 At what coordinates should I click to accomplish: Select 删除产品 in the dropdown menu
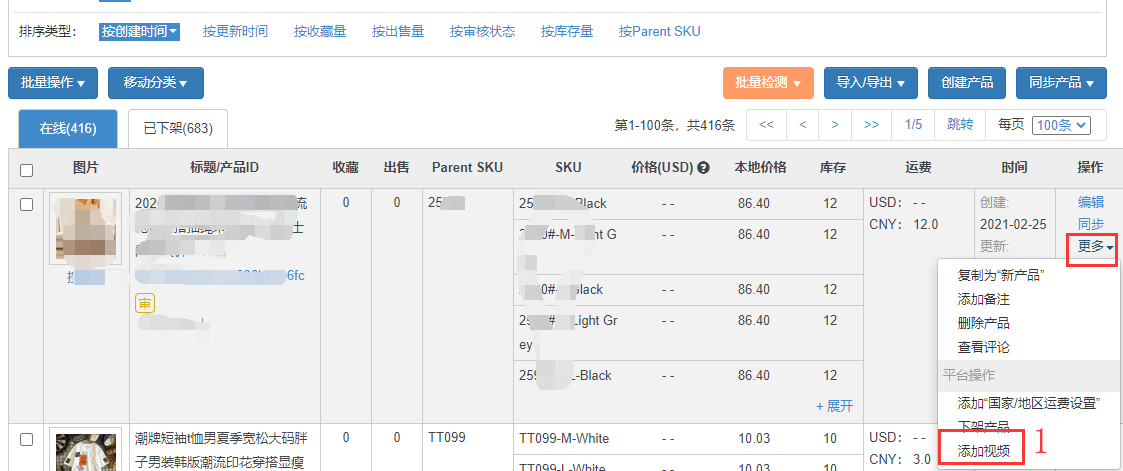coord(983,323)
